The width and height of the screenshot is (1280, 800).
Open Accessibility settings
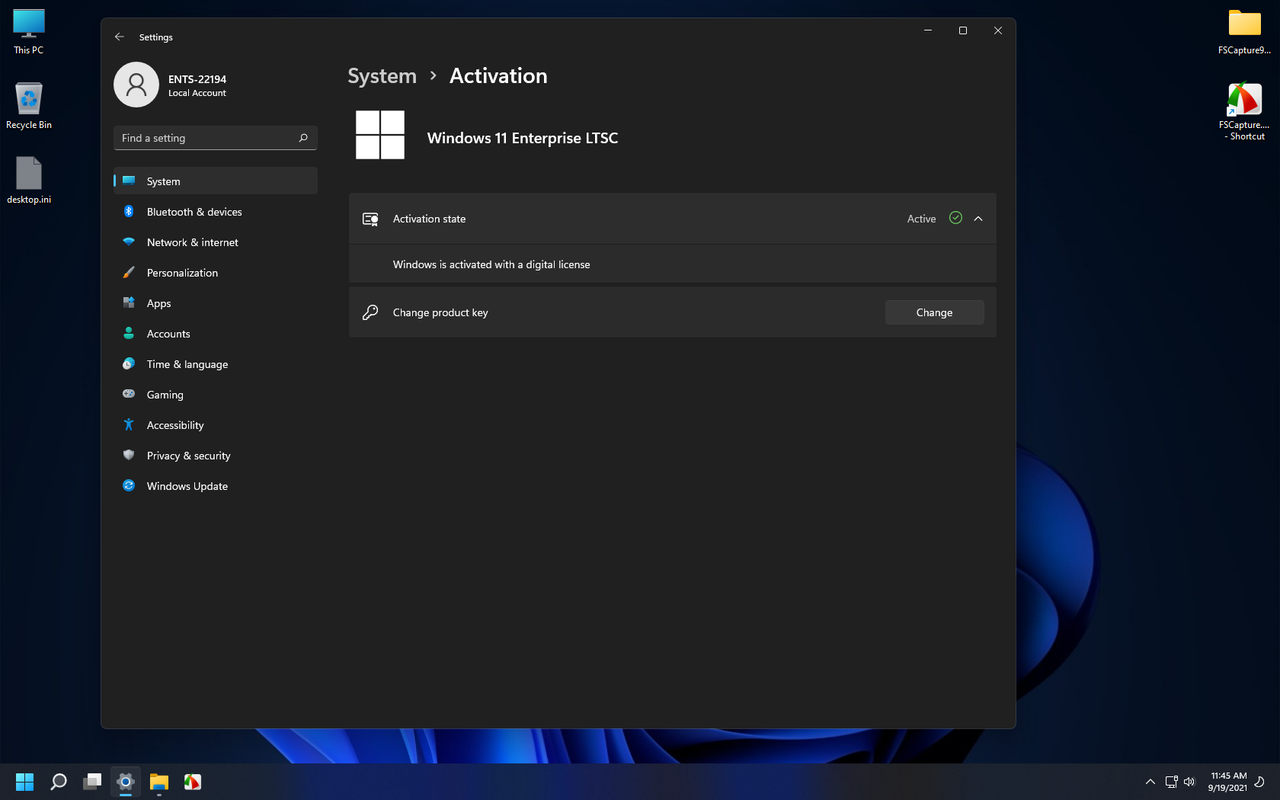click(216, 425)
